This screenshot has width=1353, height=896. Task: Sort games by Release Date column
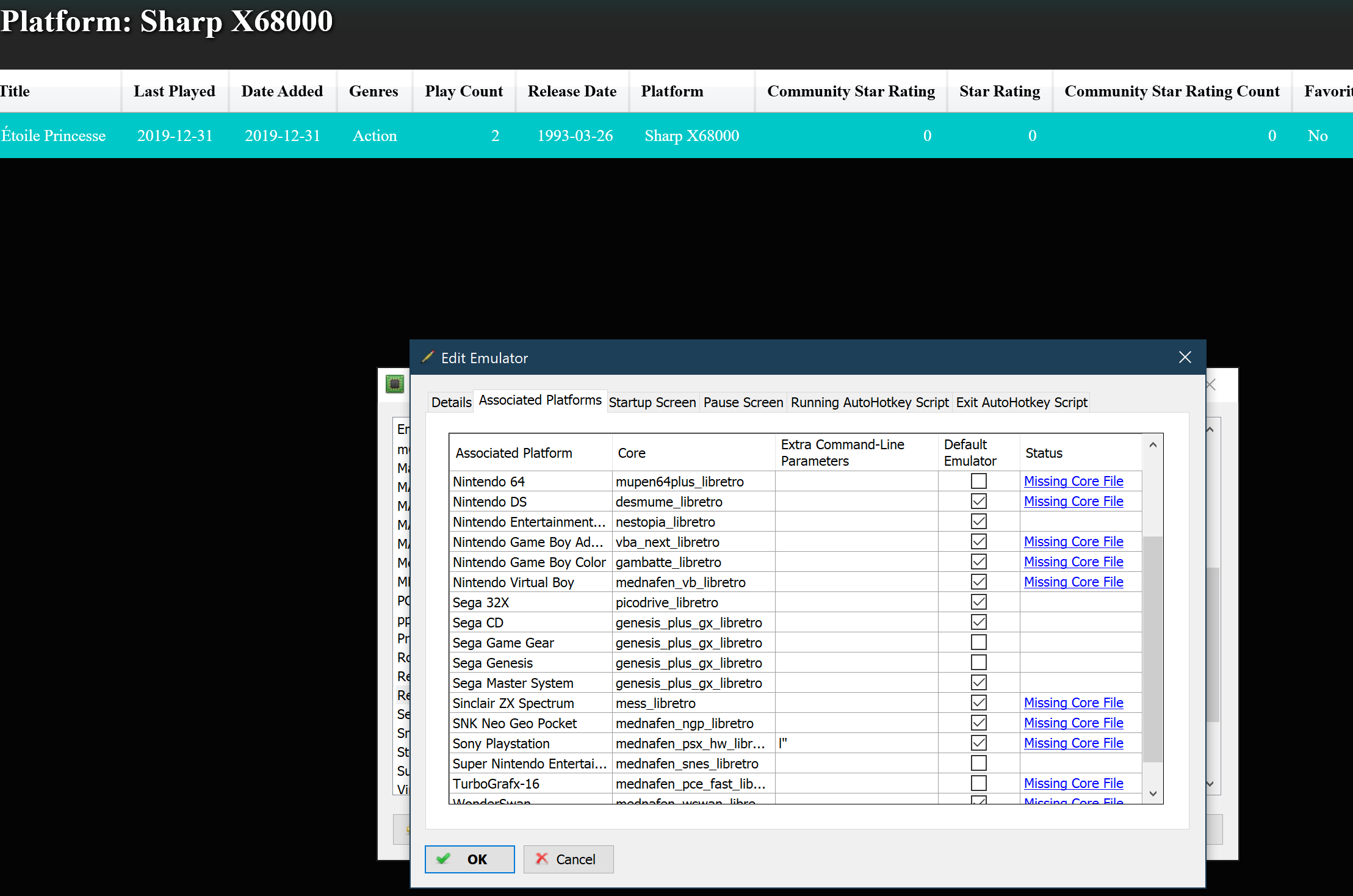tap(572, 91)
